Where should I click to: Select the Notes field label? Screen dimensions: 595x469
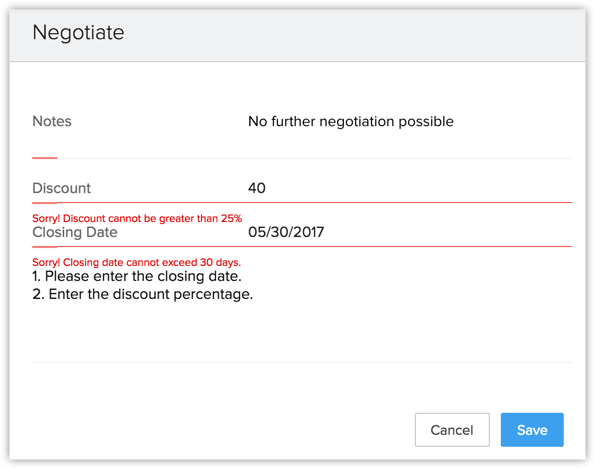pyautogui.click(x=52, y=121)
